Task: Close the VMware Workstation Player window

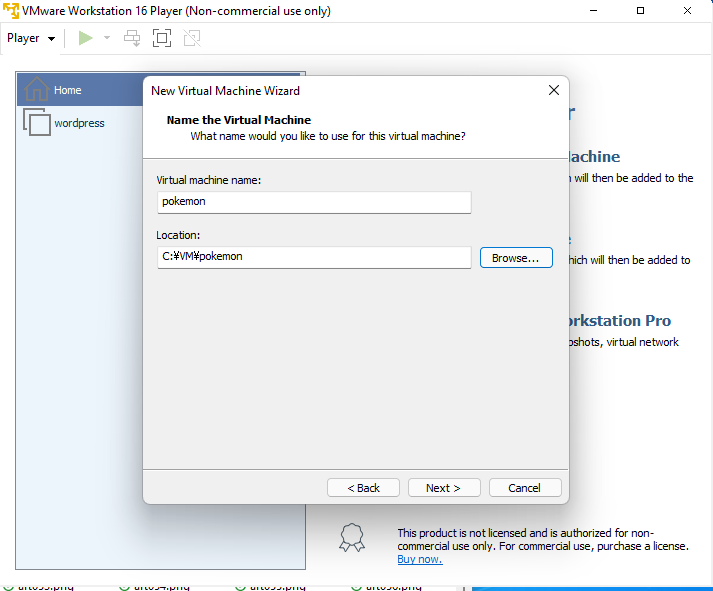Action: click(x=687, y=10)
